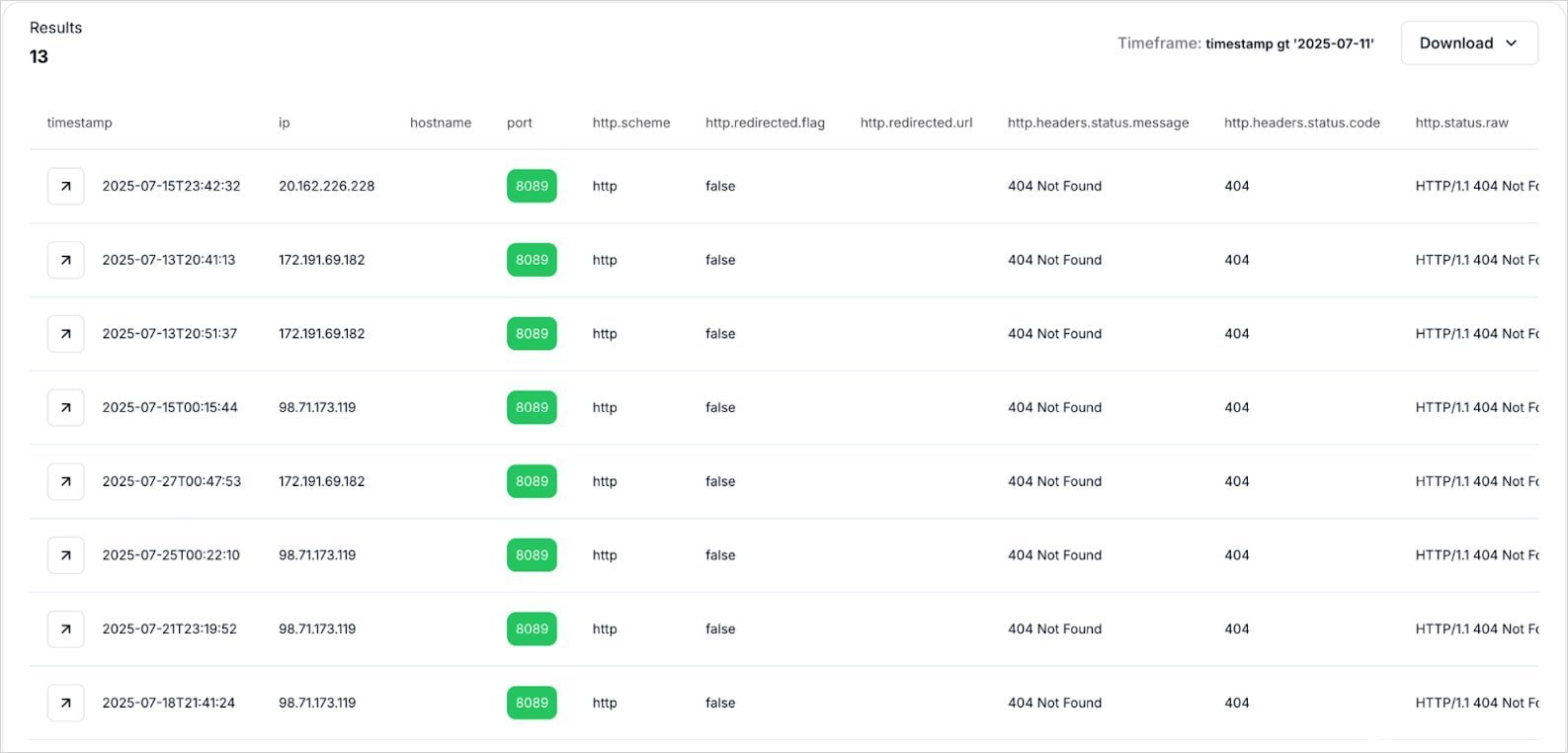
Task: Click the hostname column header
Action: (x=440, y=123)
